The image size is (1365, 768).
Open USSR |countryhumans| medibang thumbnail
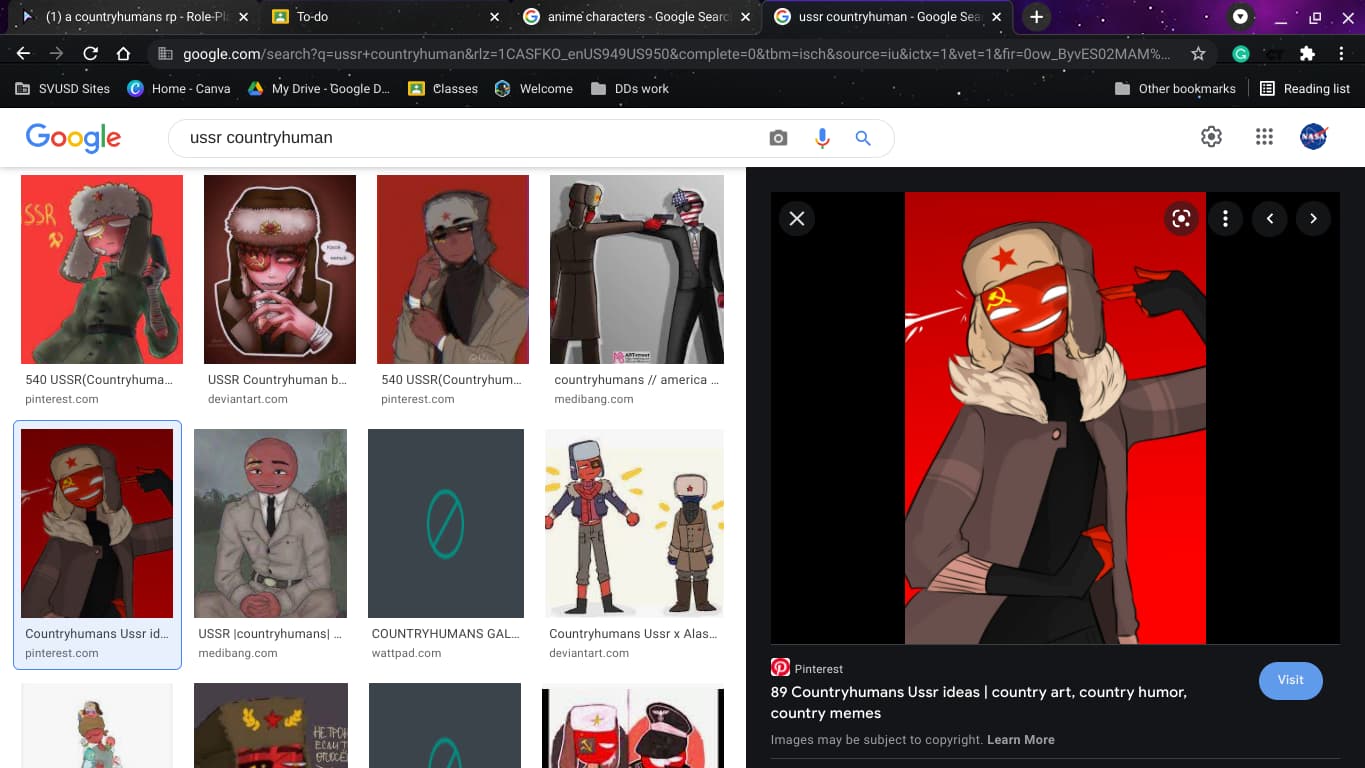(270, 524)
